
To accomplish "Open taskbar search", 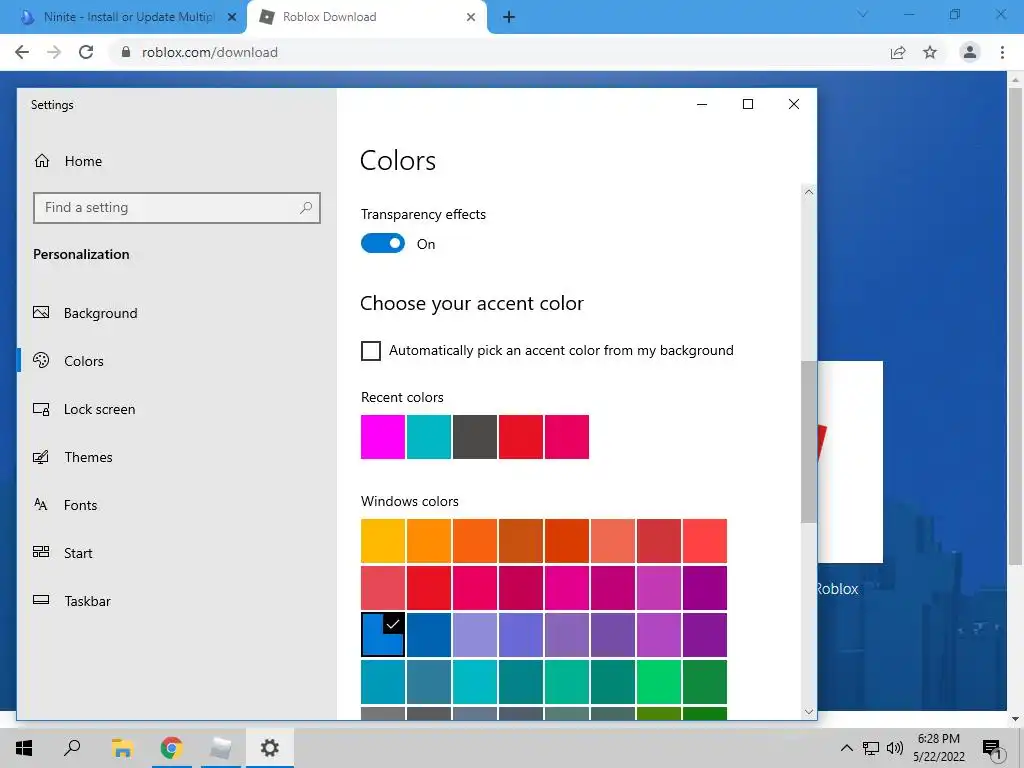I will pos(72,748).
